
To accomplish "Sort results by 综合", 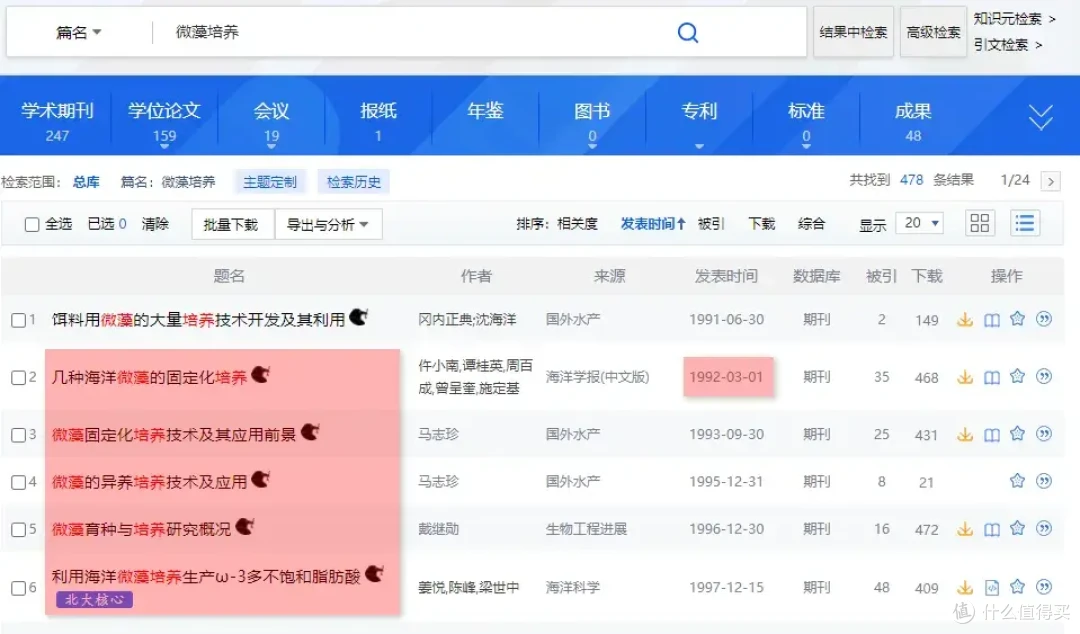I will (811, 224).
